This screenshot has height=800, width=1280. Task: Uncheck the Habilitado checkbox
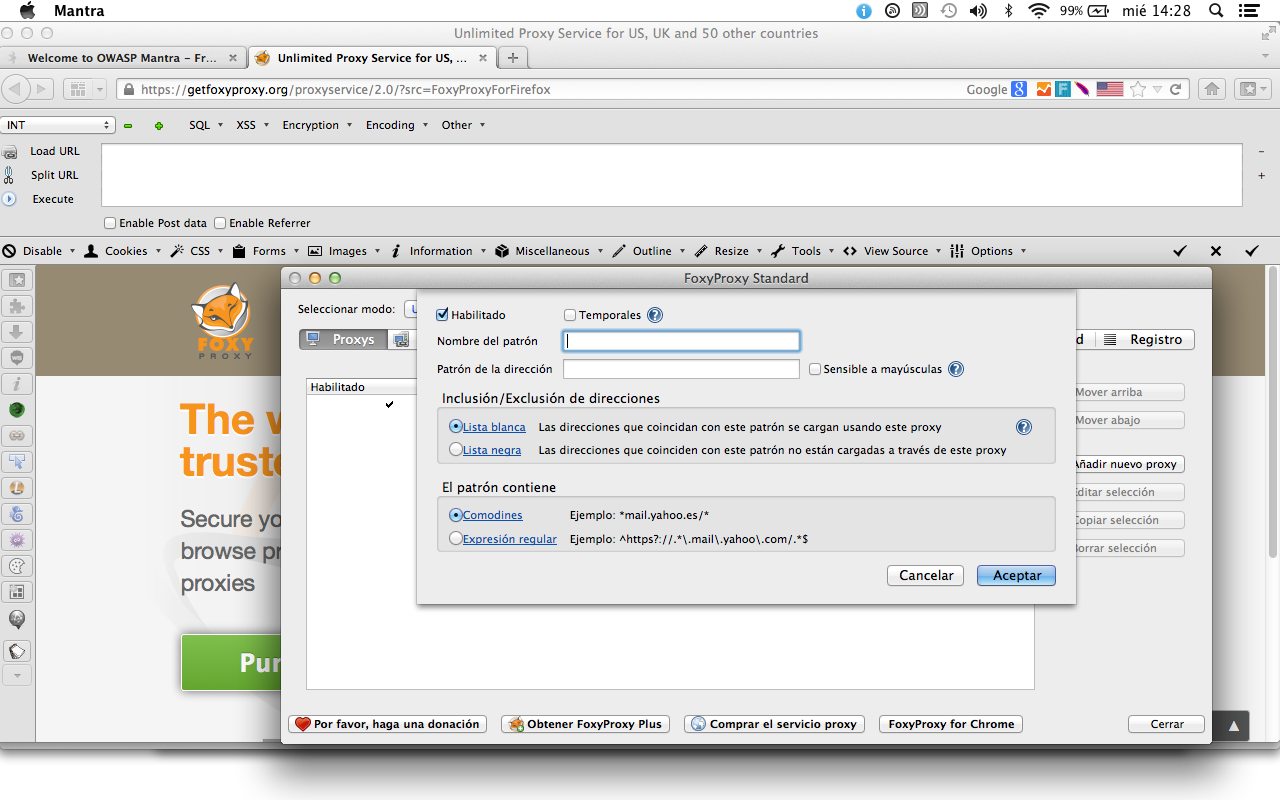pyautogui.click(x=443, y=315)
